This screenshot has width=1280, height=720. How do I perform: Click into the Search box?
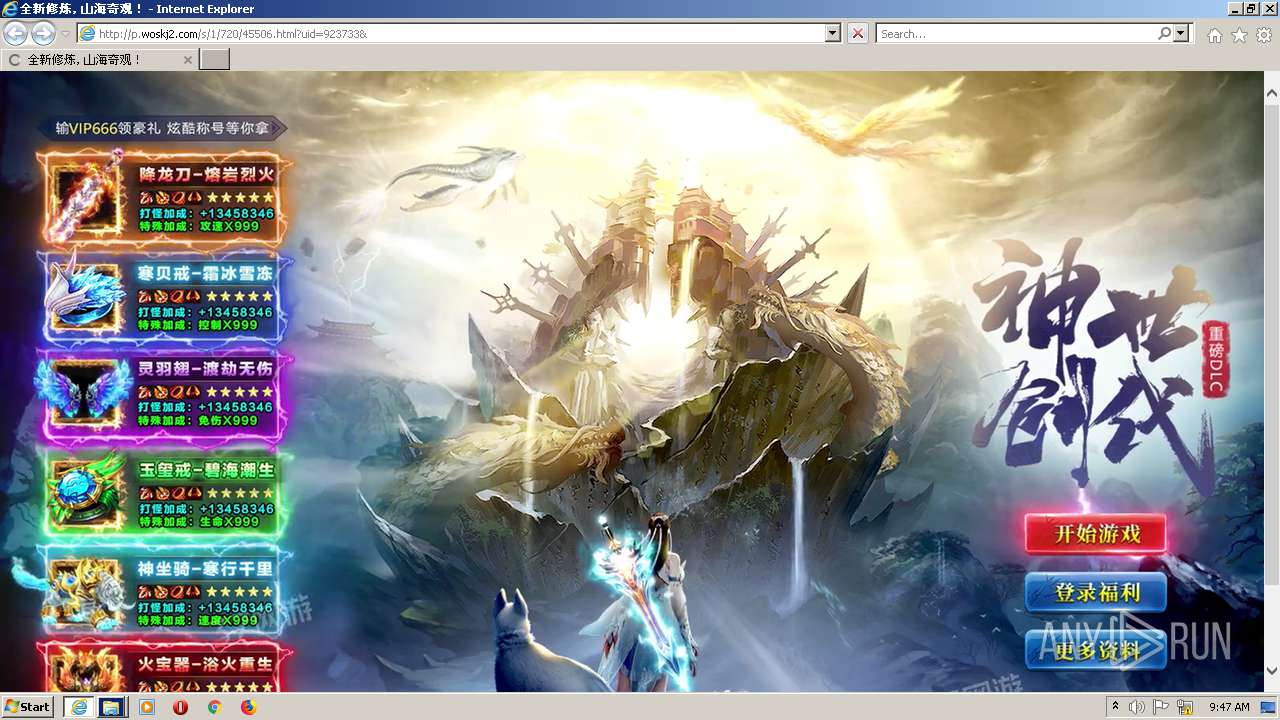pos(1015,34)
